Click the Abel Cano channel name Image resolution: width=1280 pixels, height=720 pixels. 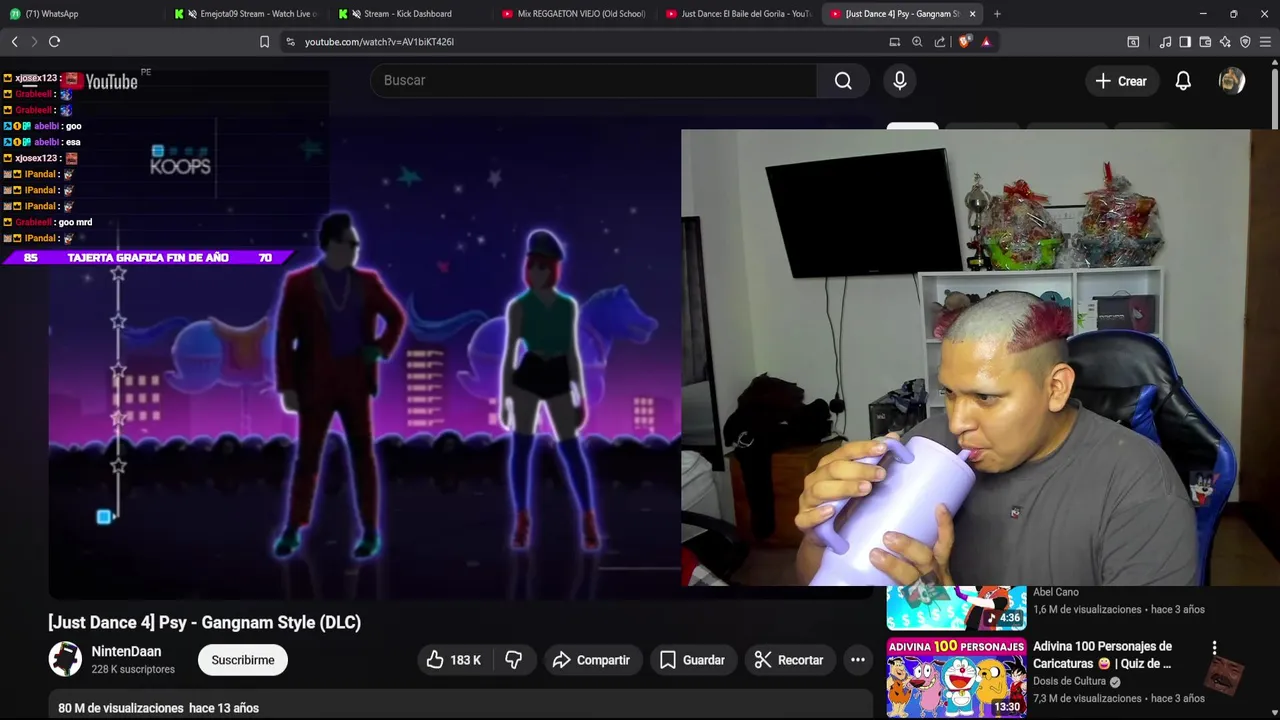coord(1056,592)
